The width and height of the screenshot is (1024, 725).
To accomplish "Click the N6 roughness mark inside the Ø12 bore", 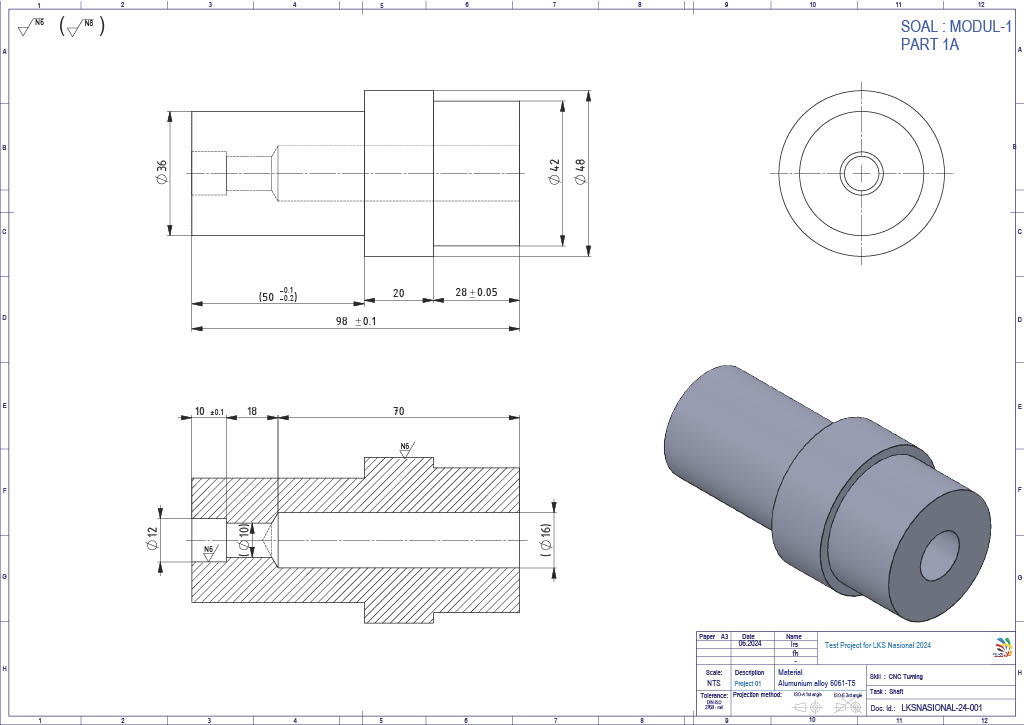I will click(209, 553).
